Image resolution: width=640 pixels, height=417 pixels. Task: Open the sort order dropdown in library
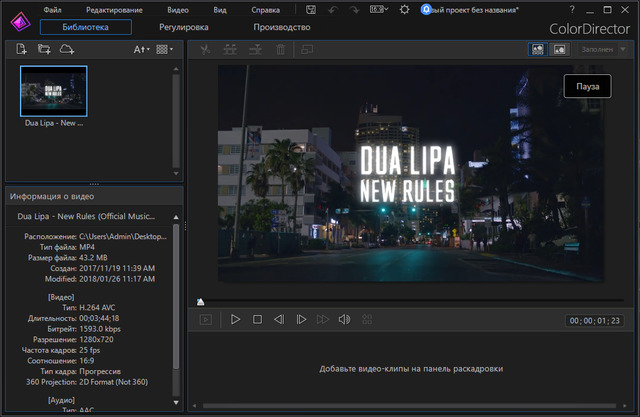click(x=141, y=48)
